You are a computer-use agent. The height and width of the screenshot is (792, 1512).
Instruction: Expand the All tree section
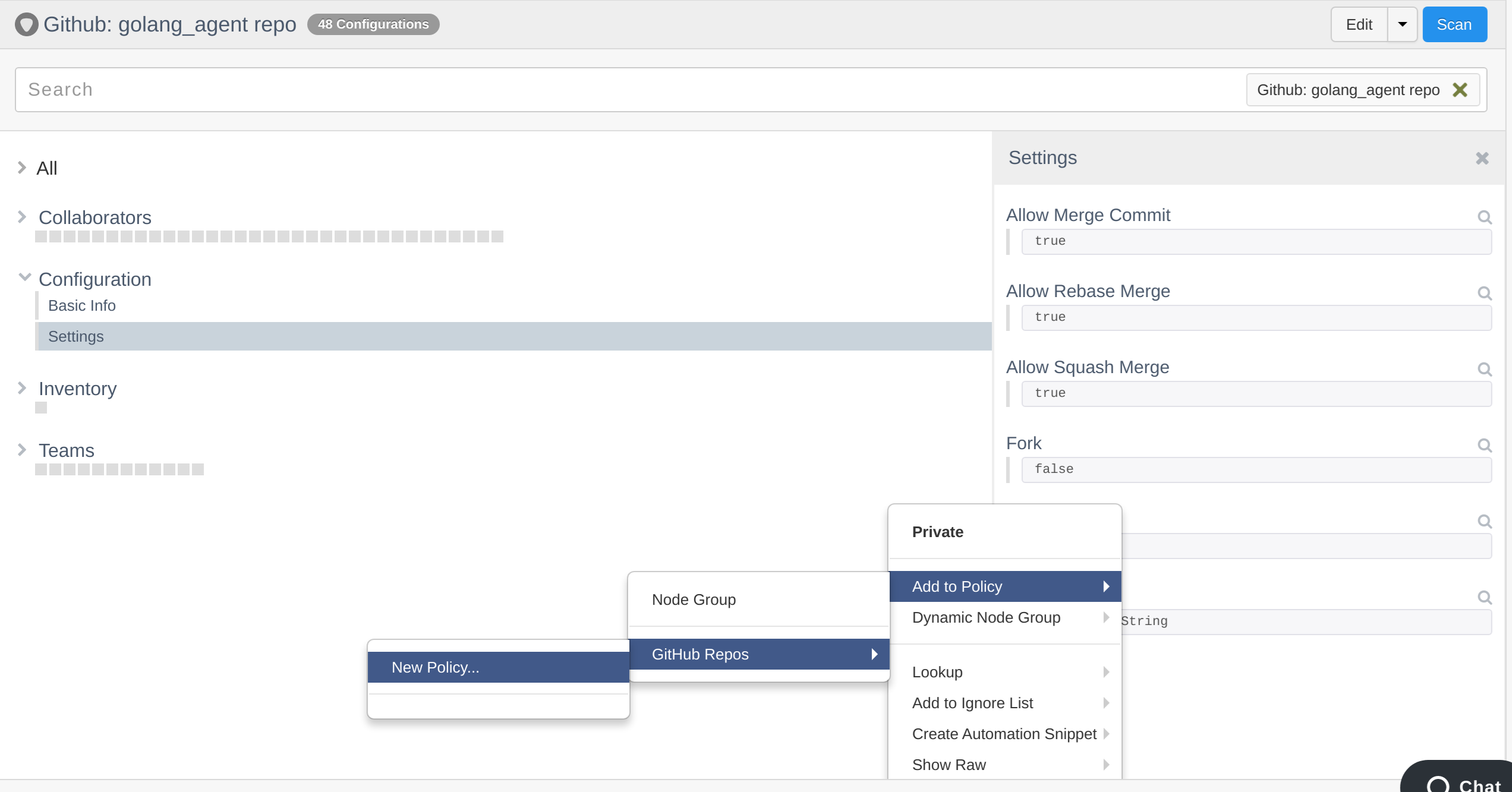click(22, 168)
